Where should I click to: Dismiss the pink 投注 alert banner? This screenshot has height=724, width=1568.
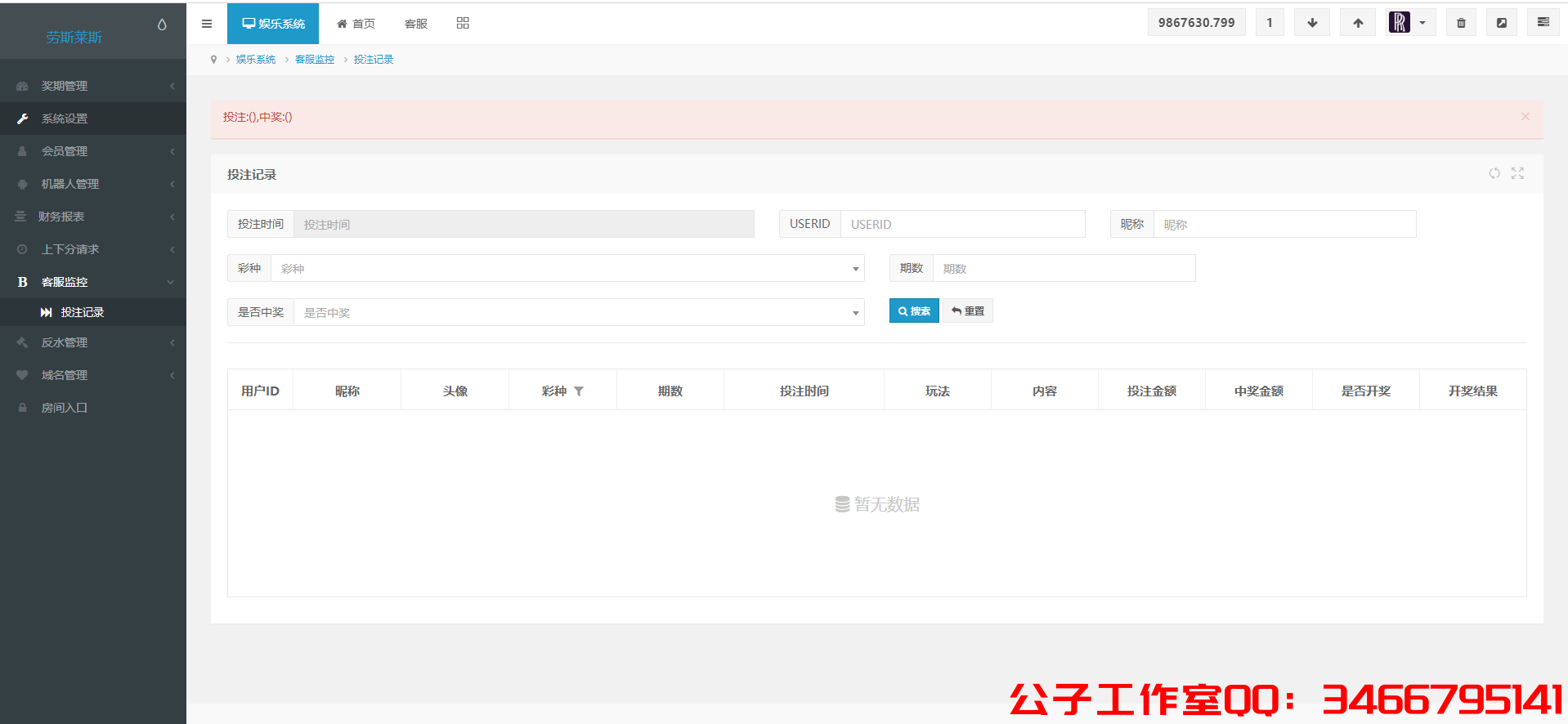[1525, 117]
